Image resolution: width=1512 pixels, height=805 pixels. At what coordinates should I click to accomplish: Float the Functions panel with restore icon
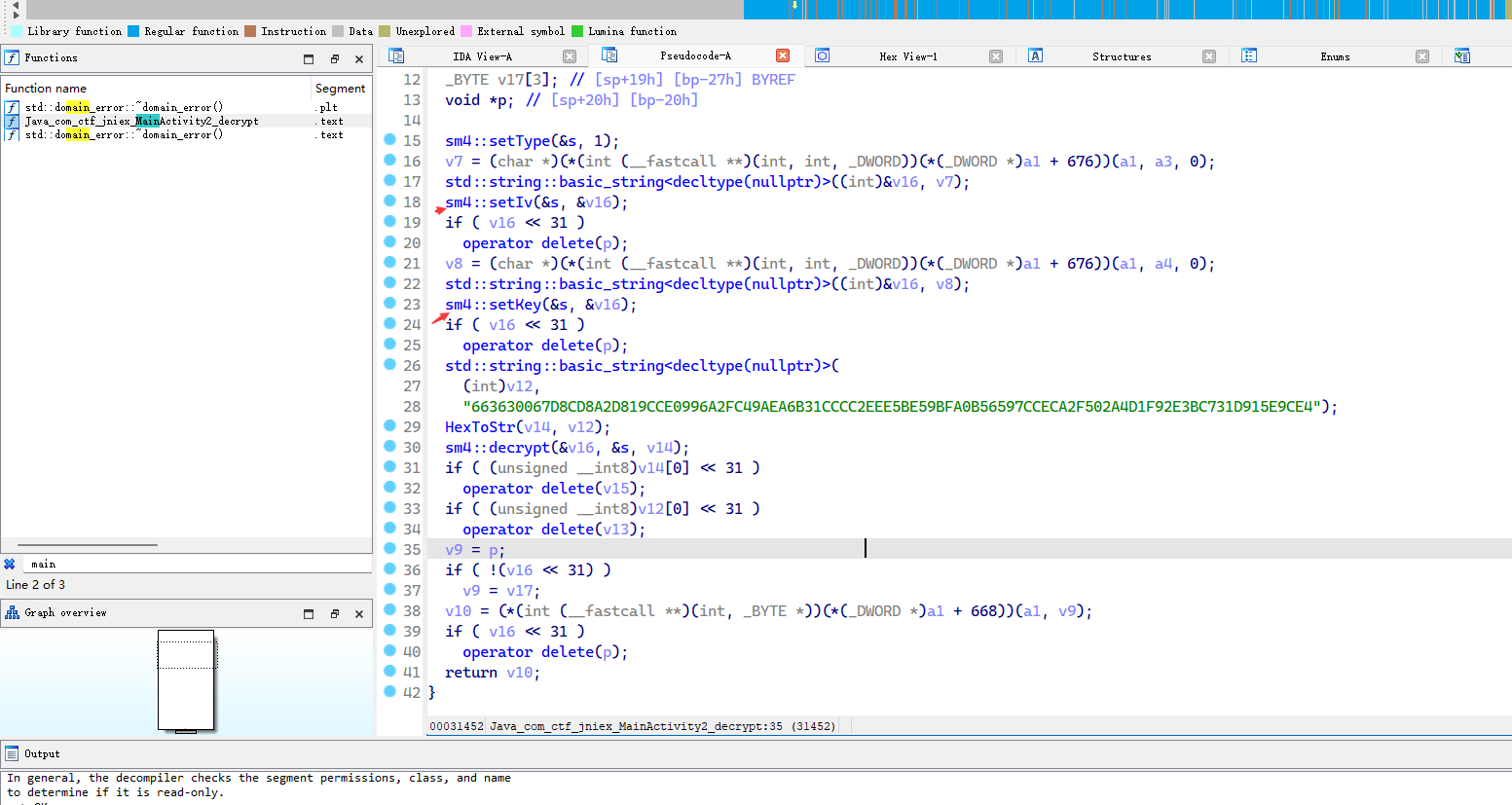(x=334, y=59)
